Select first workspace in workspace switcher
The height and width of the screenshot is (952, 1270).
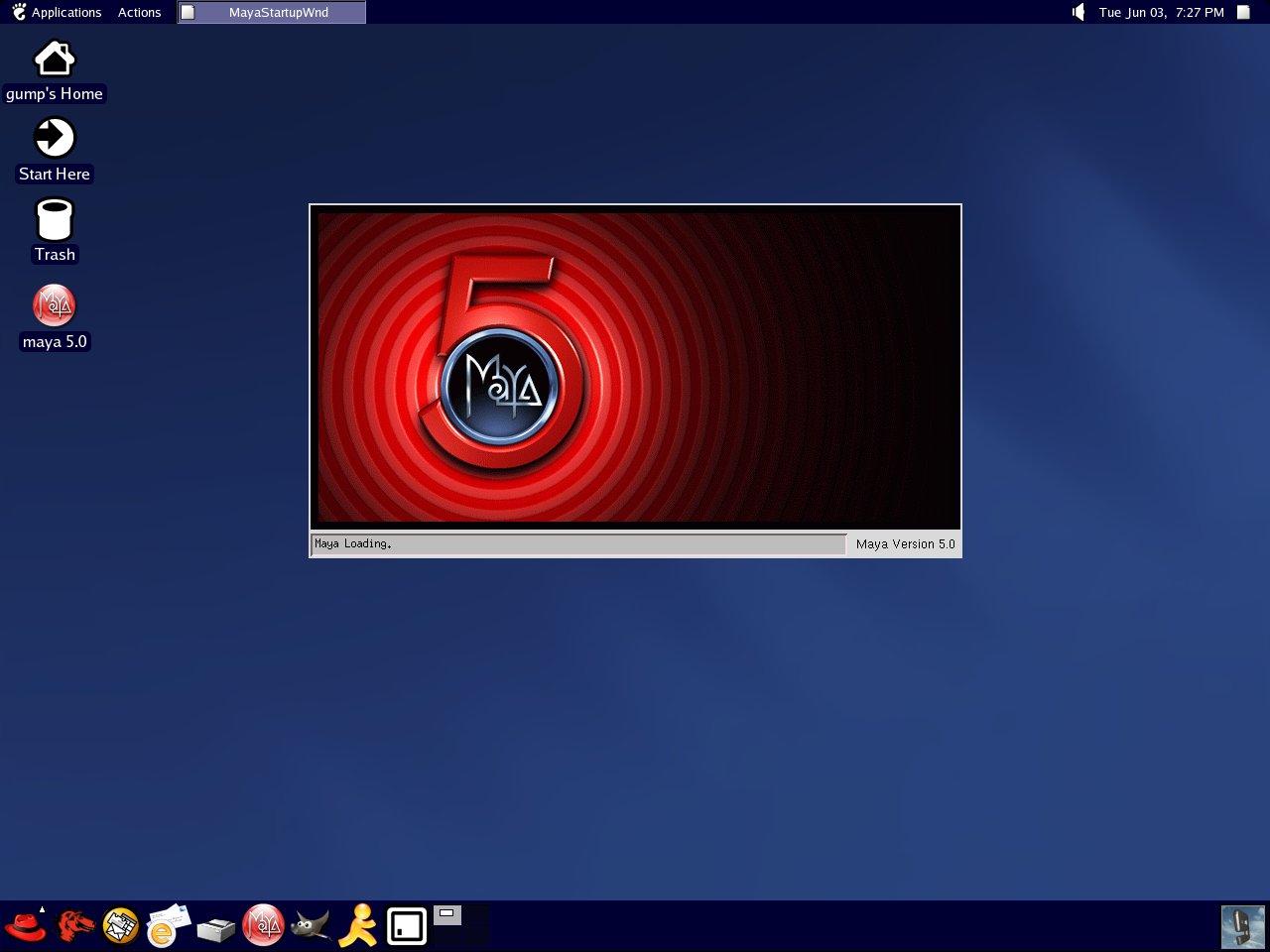click(447, 914)
